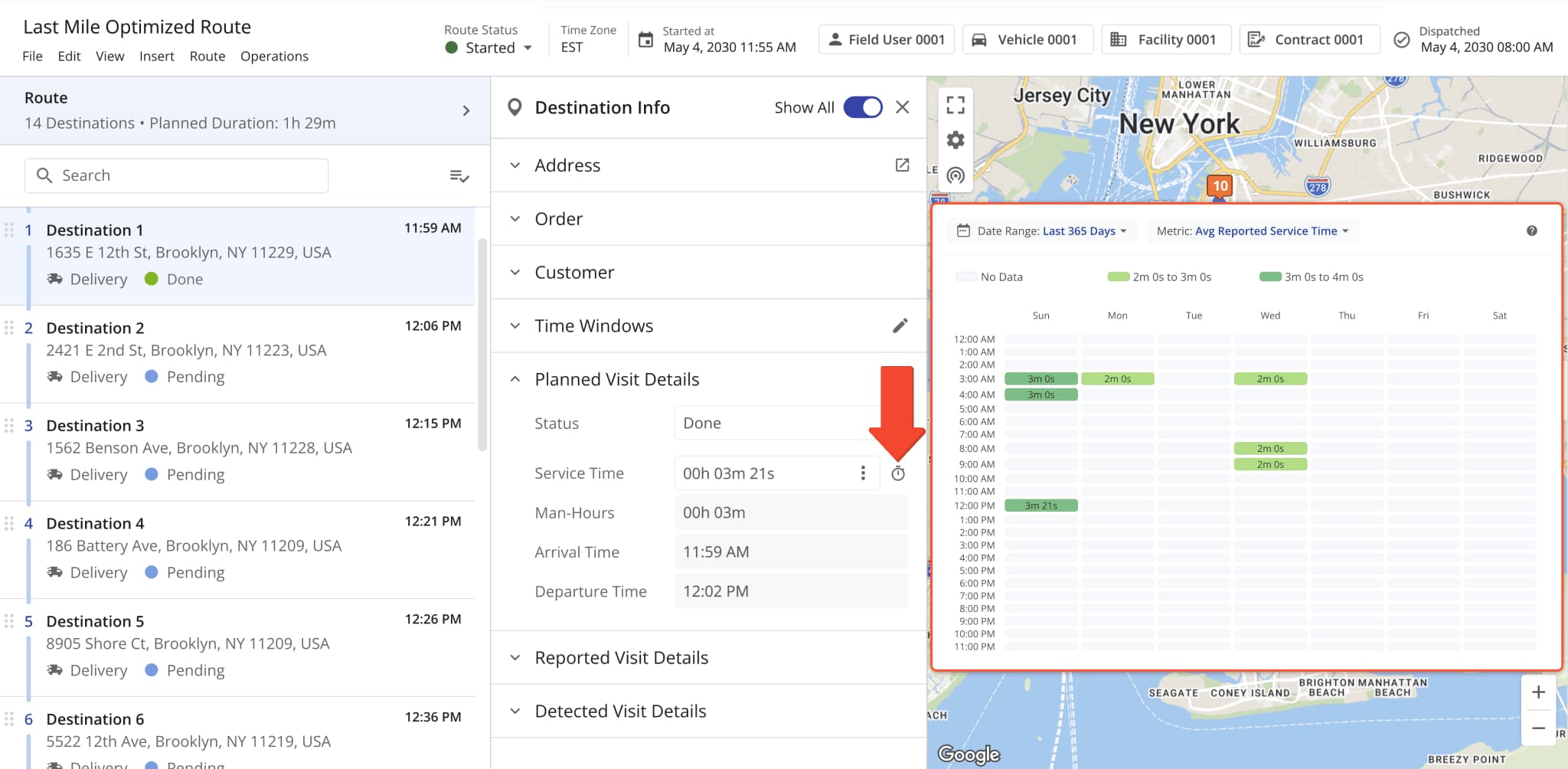Collapse the Planned Visit Details section
Image resolution: width=1568 pixels, height=769 pixels.
click(616, 380)
